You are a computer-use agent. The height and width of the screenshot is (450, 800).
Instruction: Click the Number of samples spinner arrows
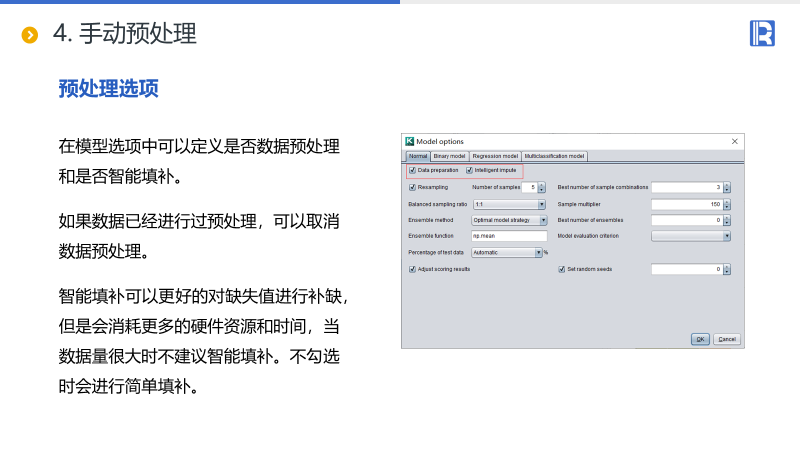tap(542, 187)
